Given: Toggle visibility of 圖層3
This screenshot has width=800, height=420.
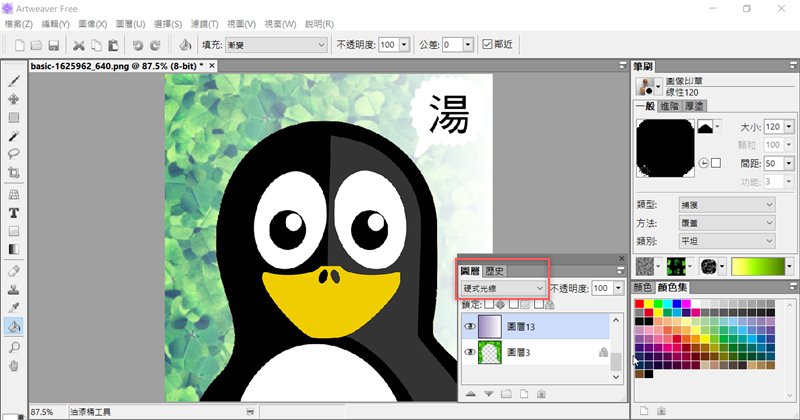Looking at the screenshot, I should (x=469, y=353).
